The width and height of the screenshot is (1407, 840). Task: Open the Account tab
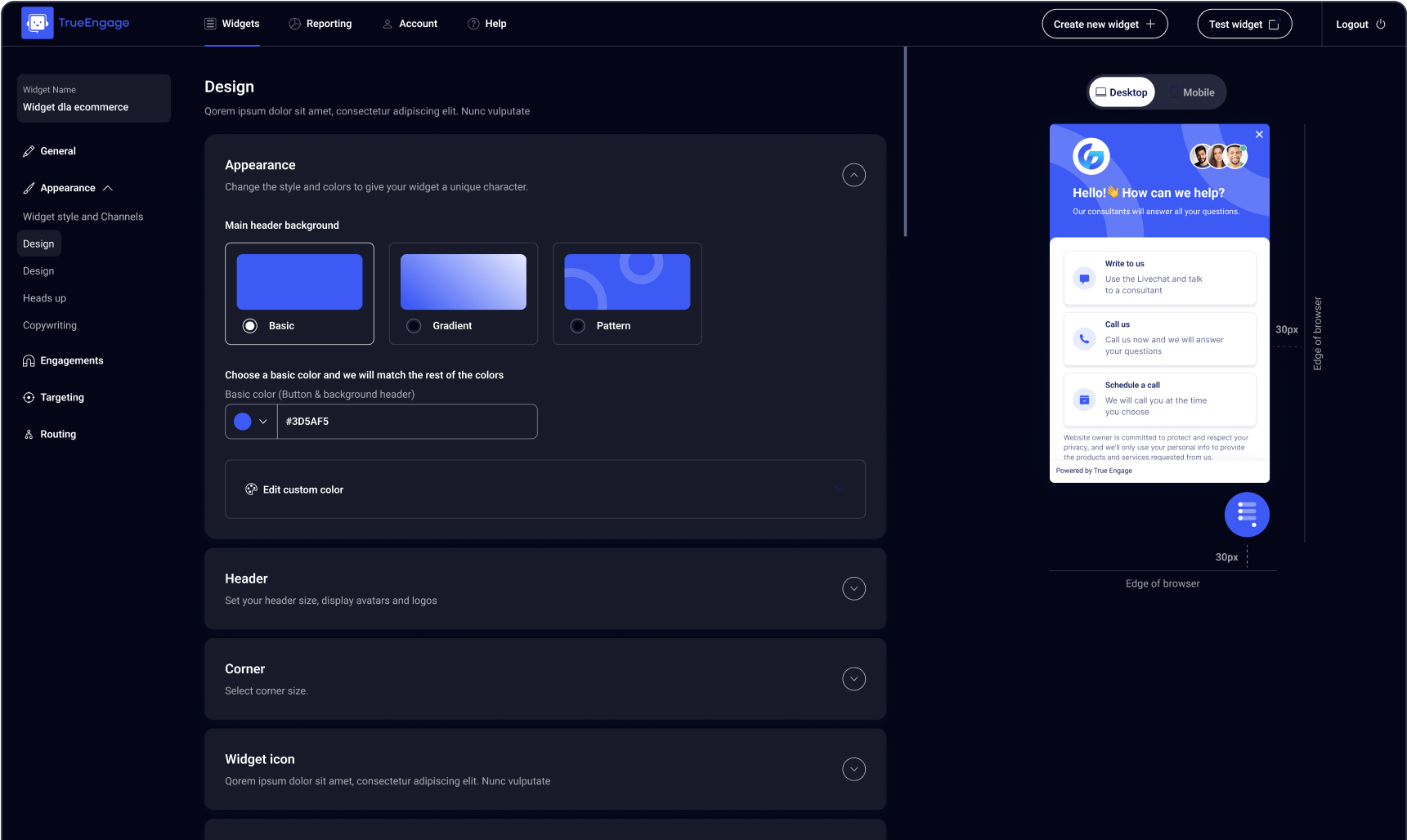[410, 24]
